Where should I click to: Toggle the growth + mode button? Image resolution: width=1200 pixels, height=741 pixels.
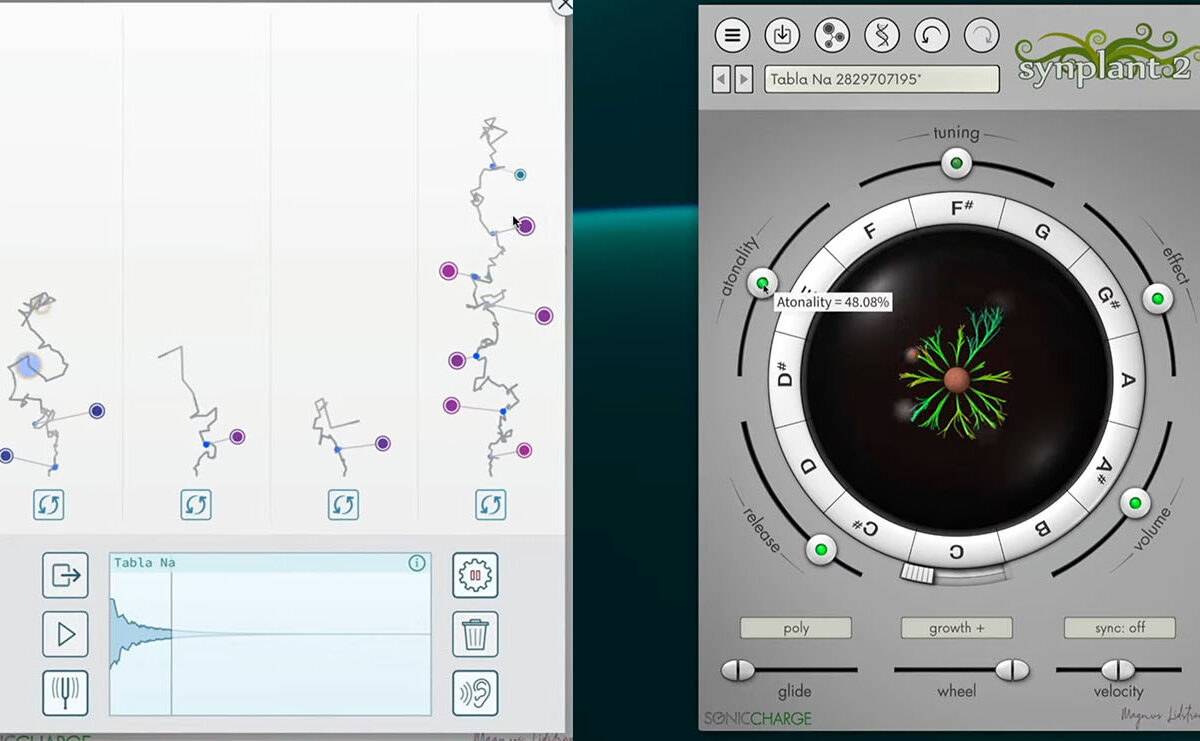point(957,628)
